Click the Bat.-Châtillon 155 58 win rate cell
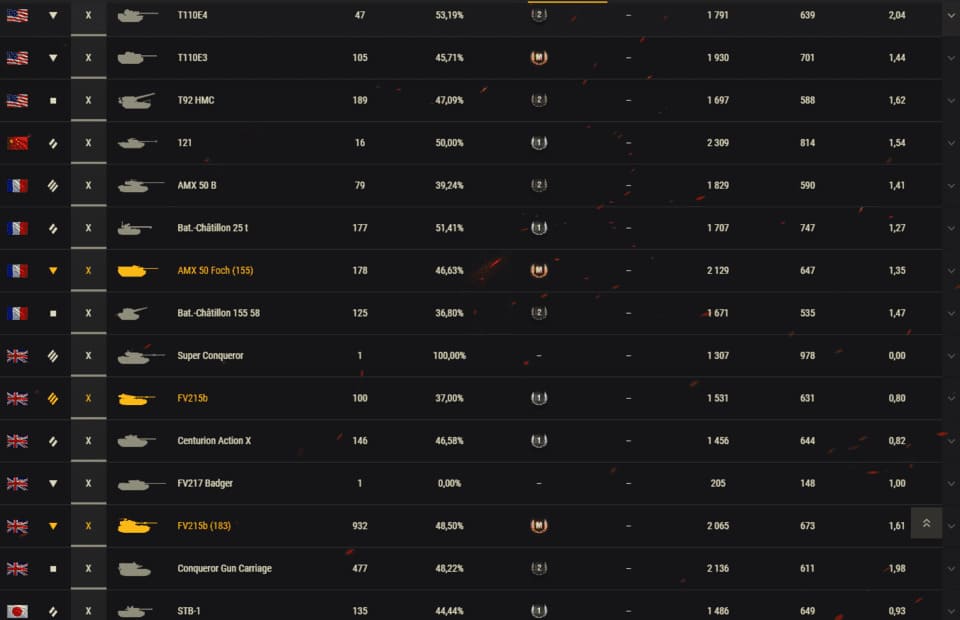 449,314
